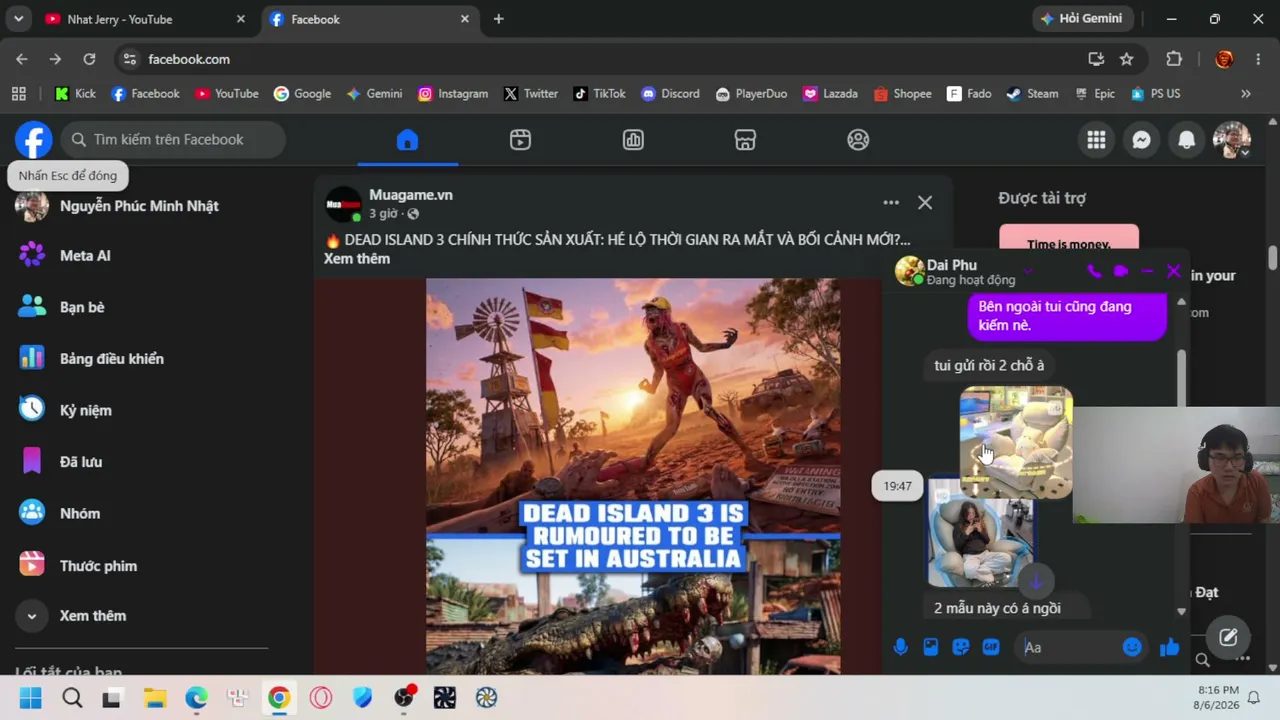Viewport: 1280px width, 720px height.
Task: Open Windows taskbar search
Action: [72, 698]
